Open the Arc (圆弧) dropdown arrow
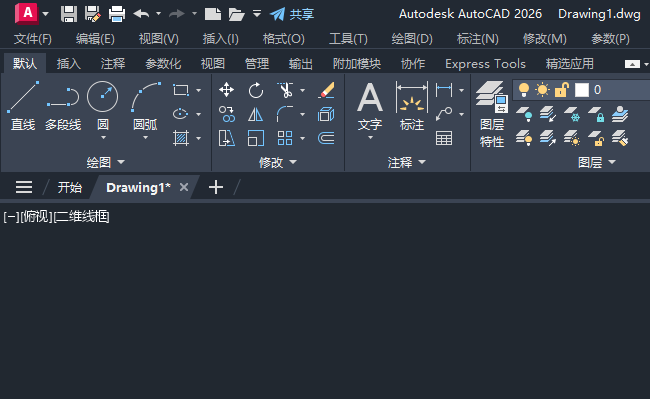Viewport: 650px width, 399px height. tap(146, 138)
